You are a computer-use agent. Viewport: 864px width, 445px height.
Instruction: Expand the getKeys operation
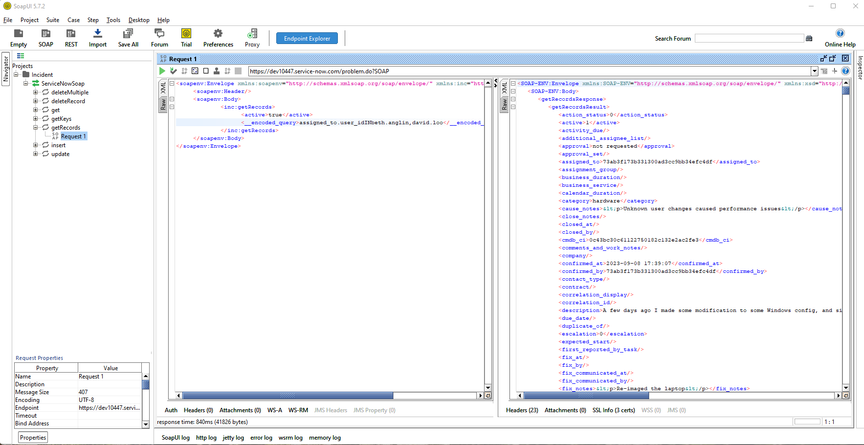pos(35,118)
